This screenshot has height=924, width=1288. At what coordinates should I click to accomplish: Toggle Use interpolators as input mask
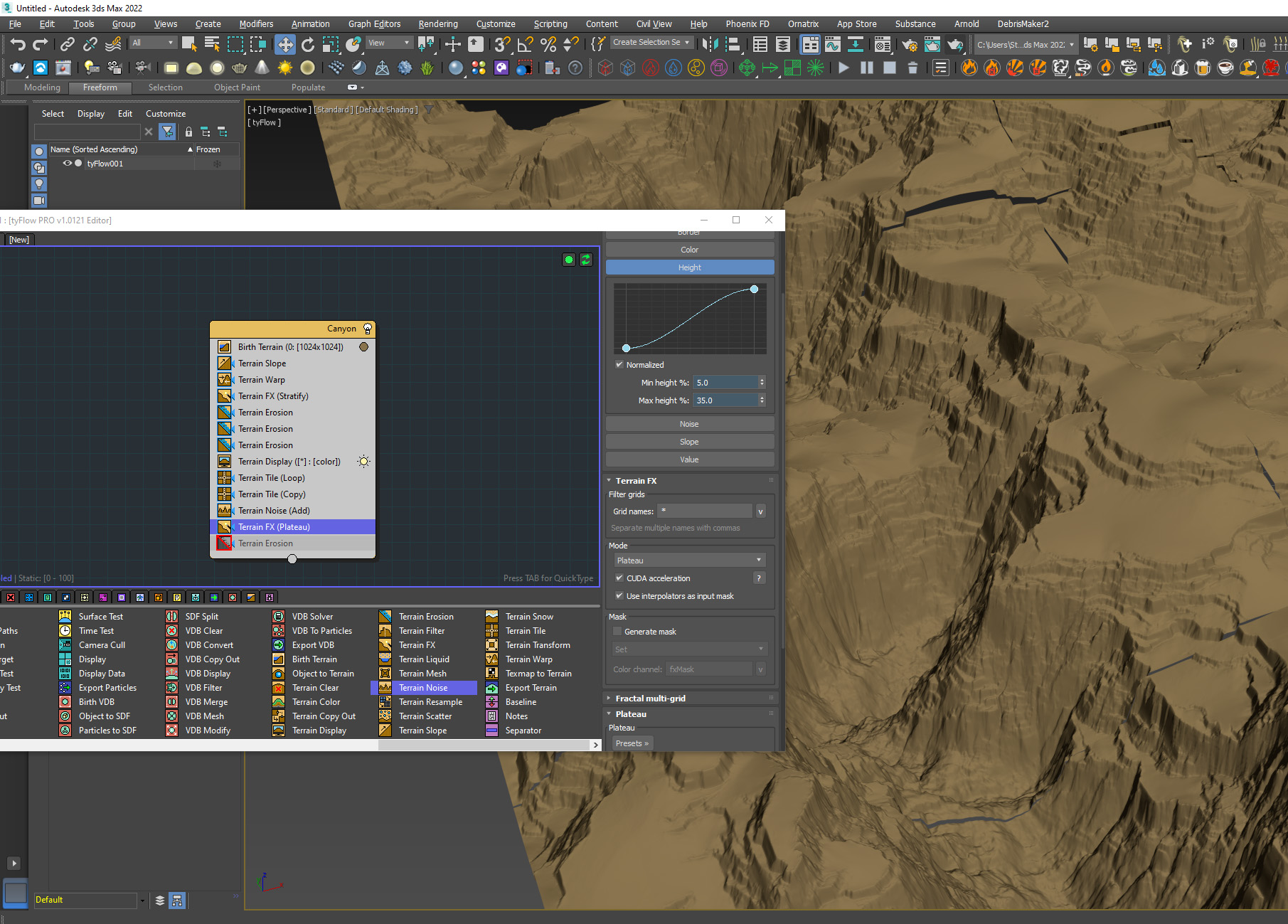[x=619, y=596]
